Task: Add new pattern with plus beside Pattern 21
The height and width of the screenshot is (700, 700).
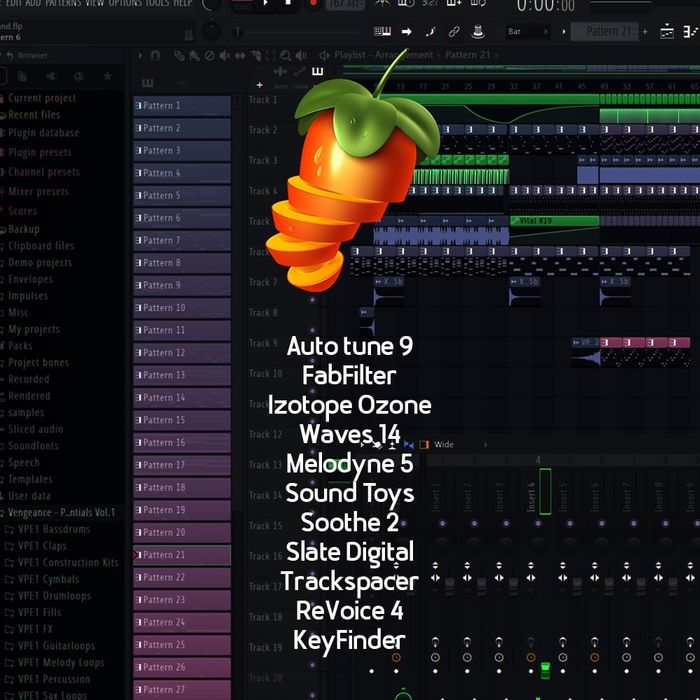Action: pyautogui.click(x=645, y=32)
